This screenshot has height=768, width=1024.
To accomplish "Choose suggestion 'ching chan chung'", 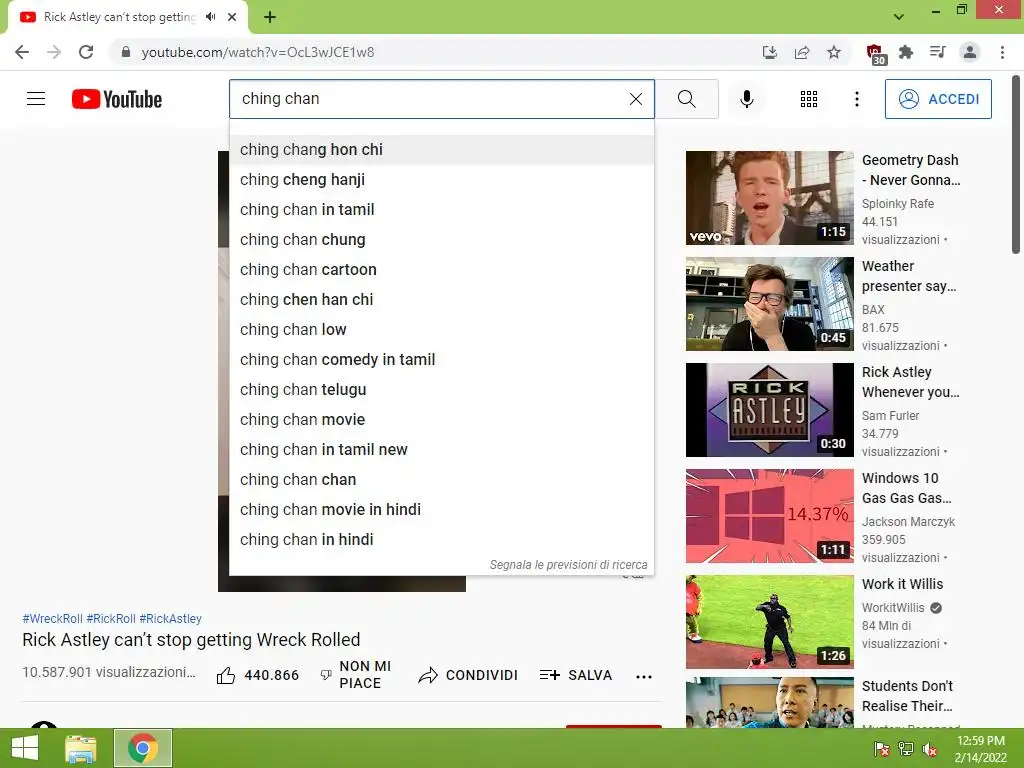I will [441, 240].
